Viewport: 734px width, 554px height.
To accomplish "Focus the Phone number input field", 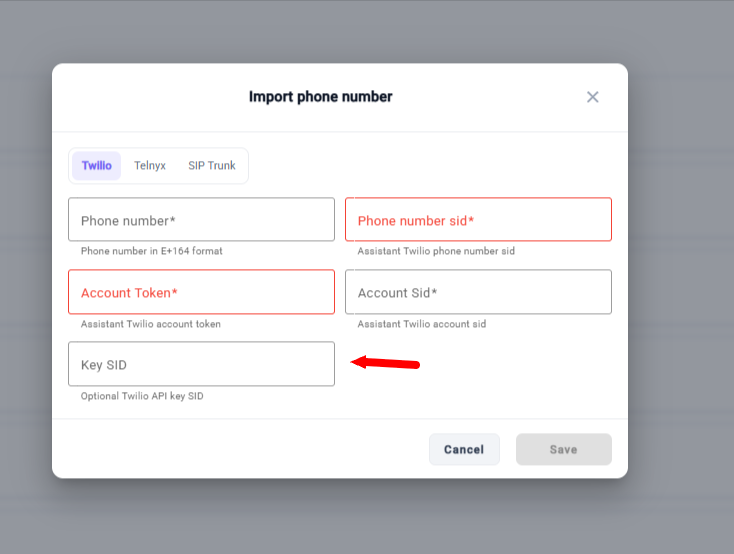I will pos(201,220).
